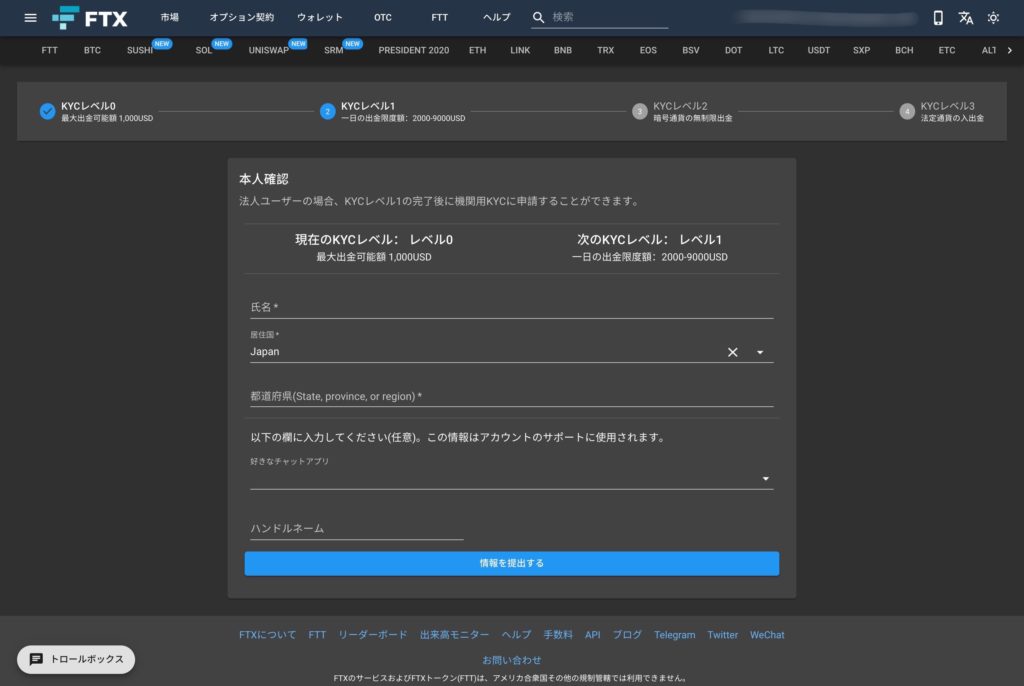Open the 出来高モニター footer link

[x=454, y=635]
